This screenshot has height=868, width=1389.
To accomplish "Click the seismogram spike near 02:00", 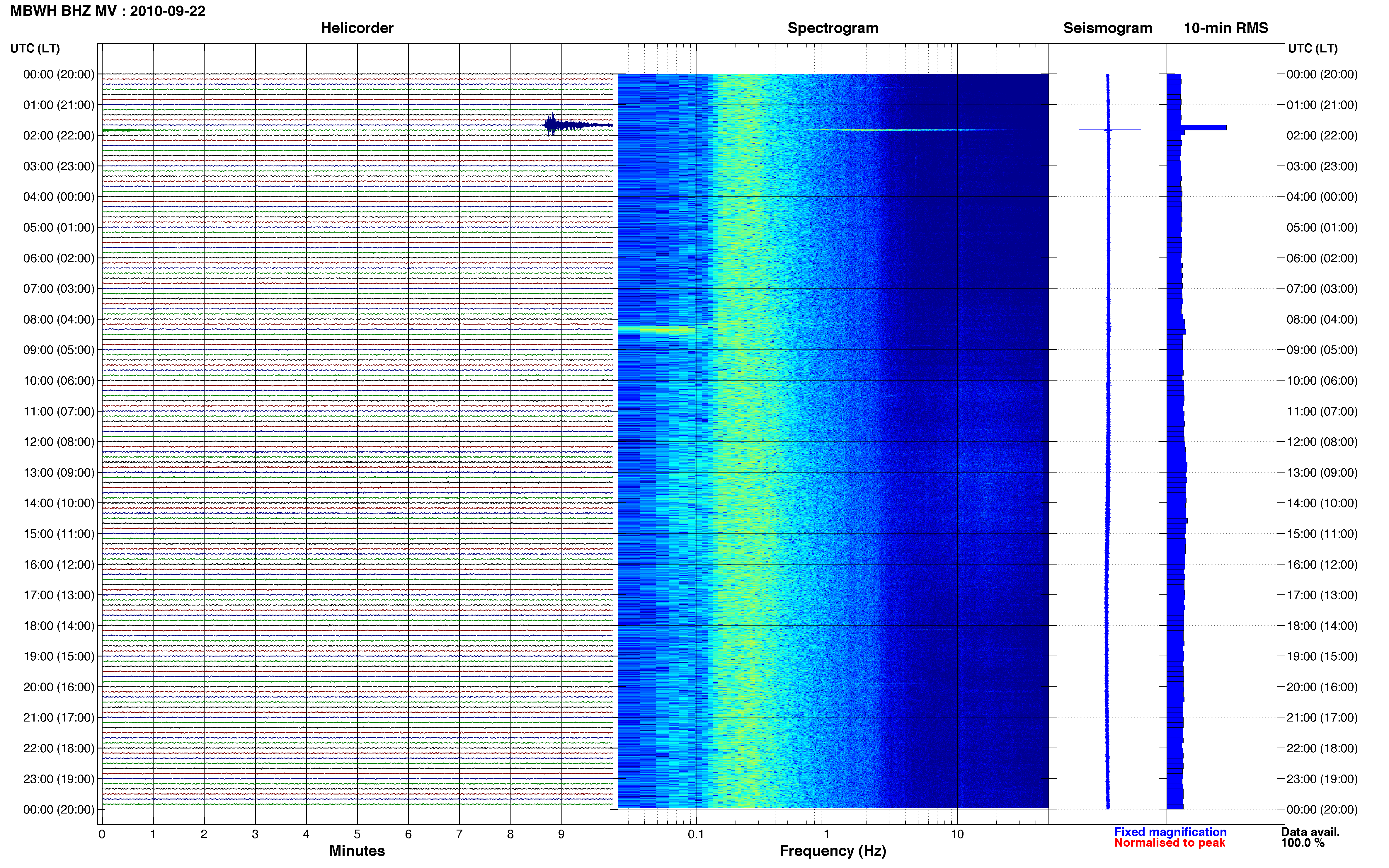I will pos(1109,130).
